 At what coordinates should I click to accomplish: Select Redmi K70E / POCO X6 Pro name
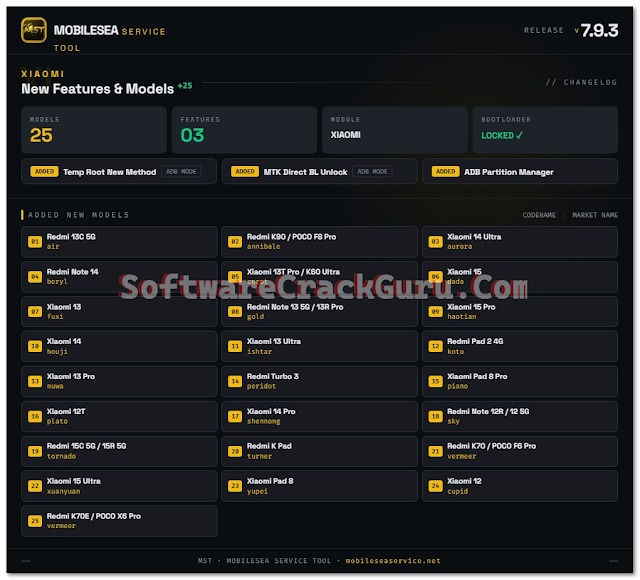click(x=93, y=516)
